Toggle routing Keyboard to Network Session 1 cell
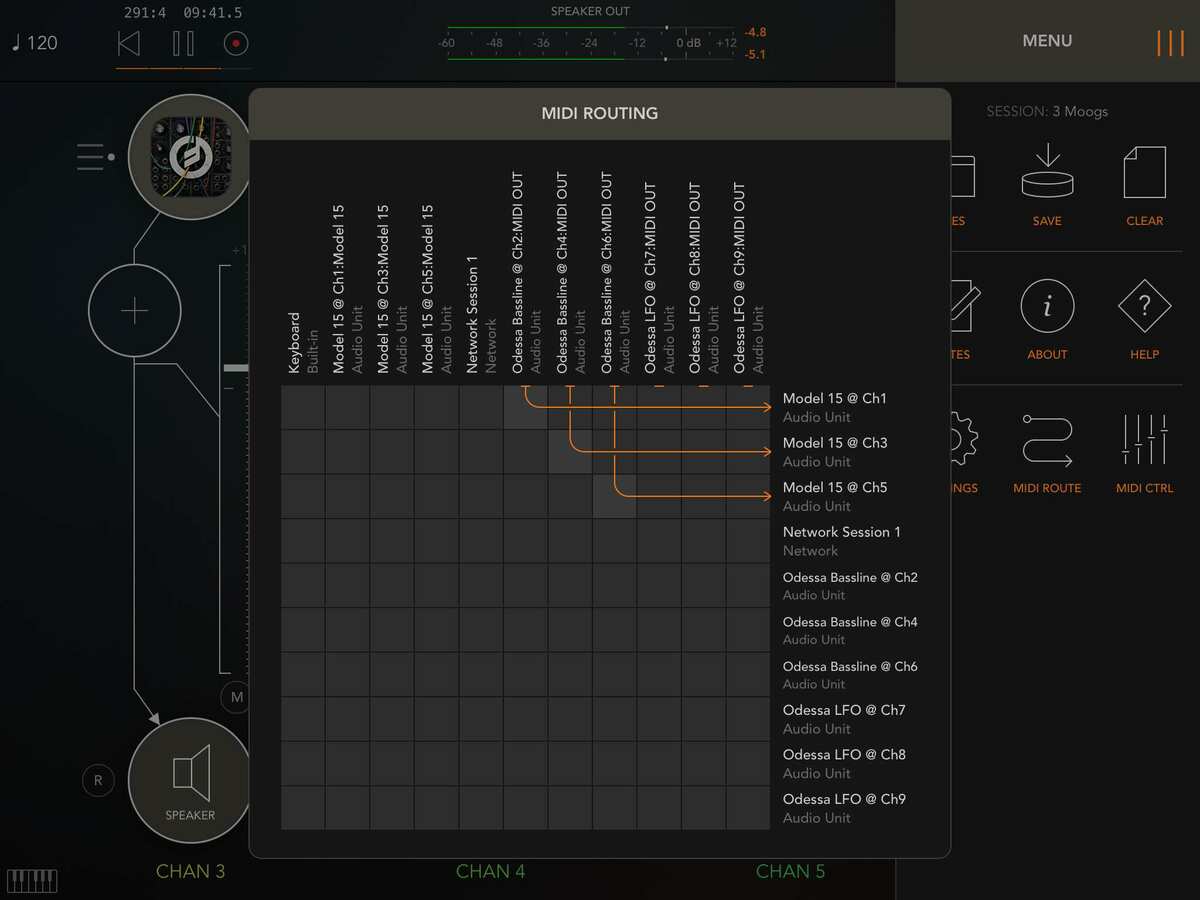The height and width of the screenshot is (900, 1200). [x=303, y=541]
